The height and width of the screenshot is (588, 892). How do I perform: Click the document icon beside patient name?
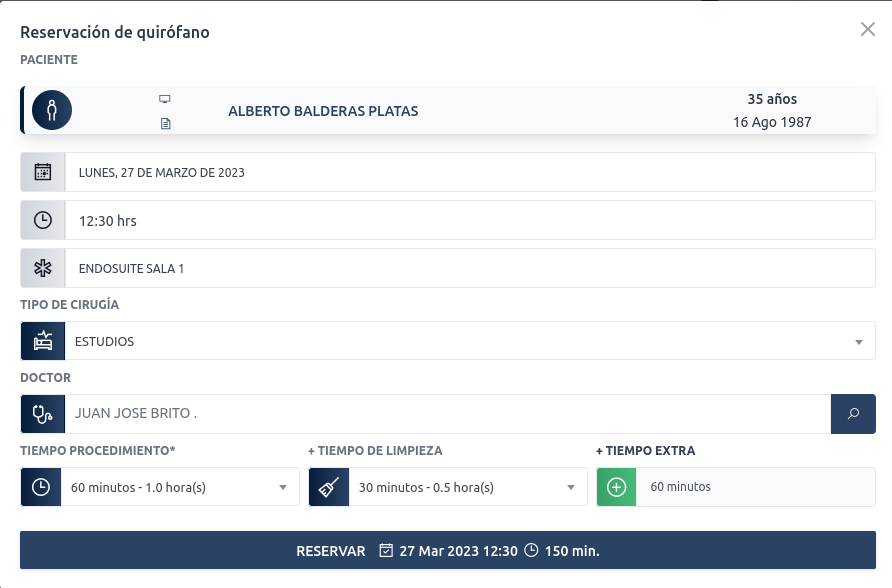(x=165, y=124)
